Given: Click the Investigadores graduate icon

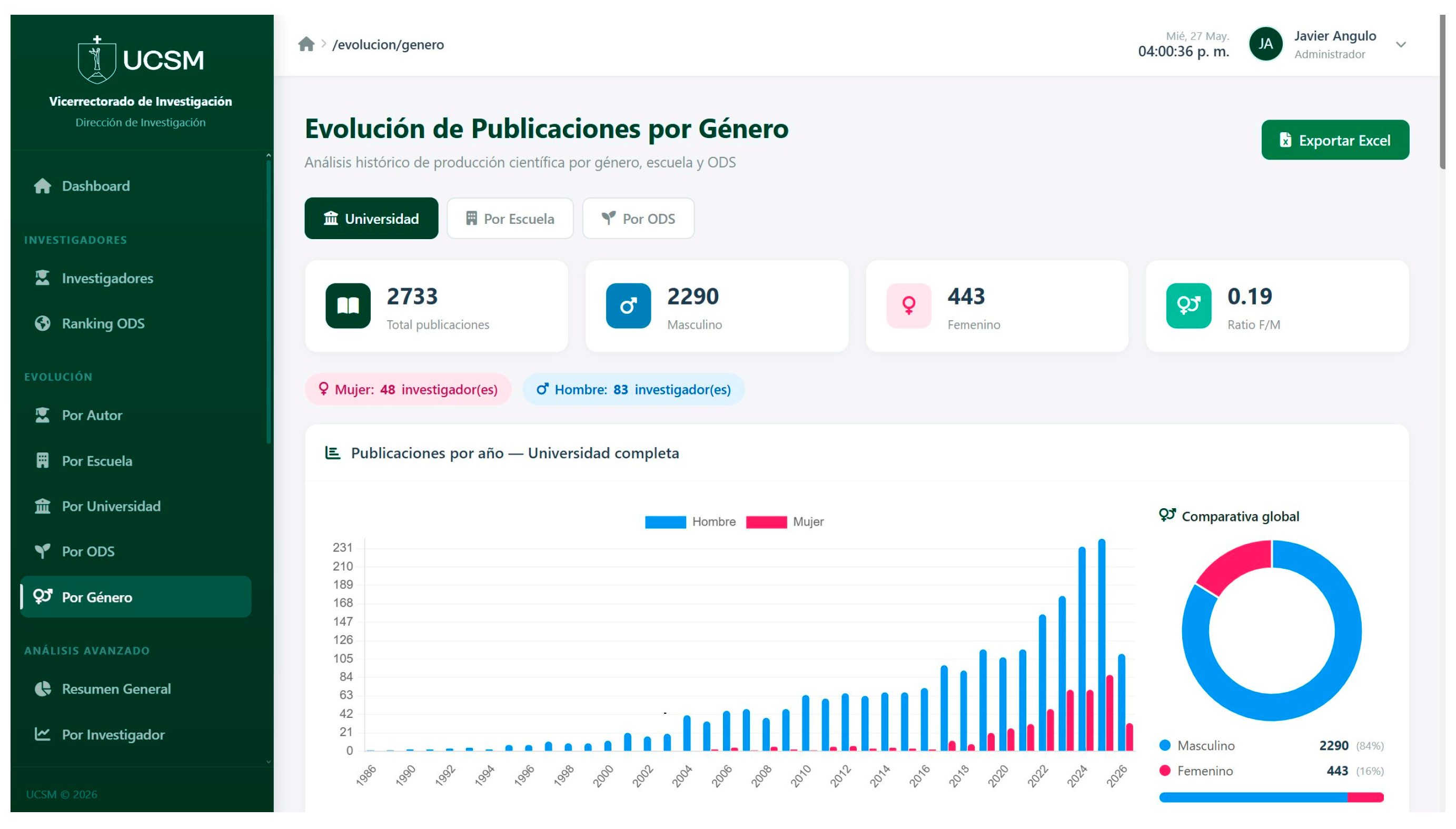Looking at the screenshot, I should (43, 278).
